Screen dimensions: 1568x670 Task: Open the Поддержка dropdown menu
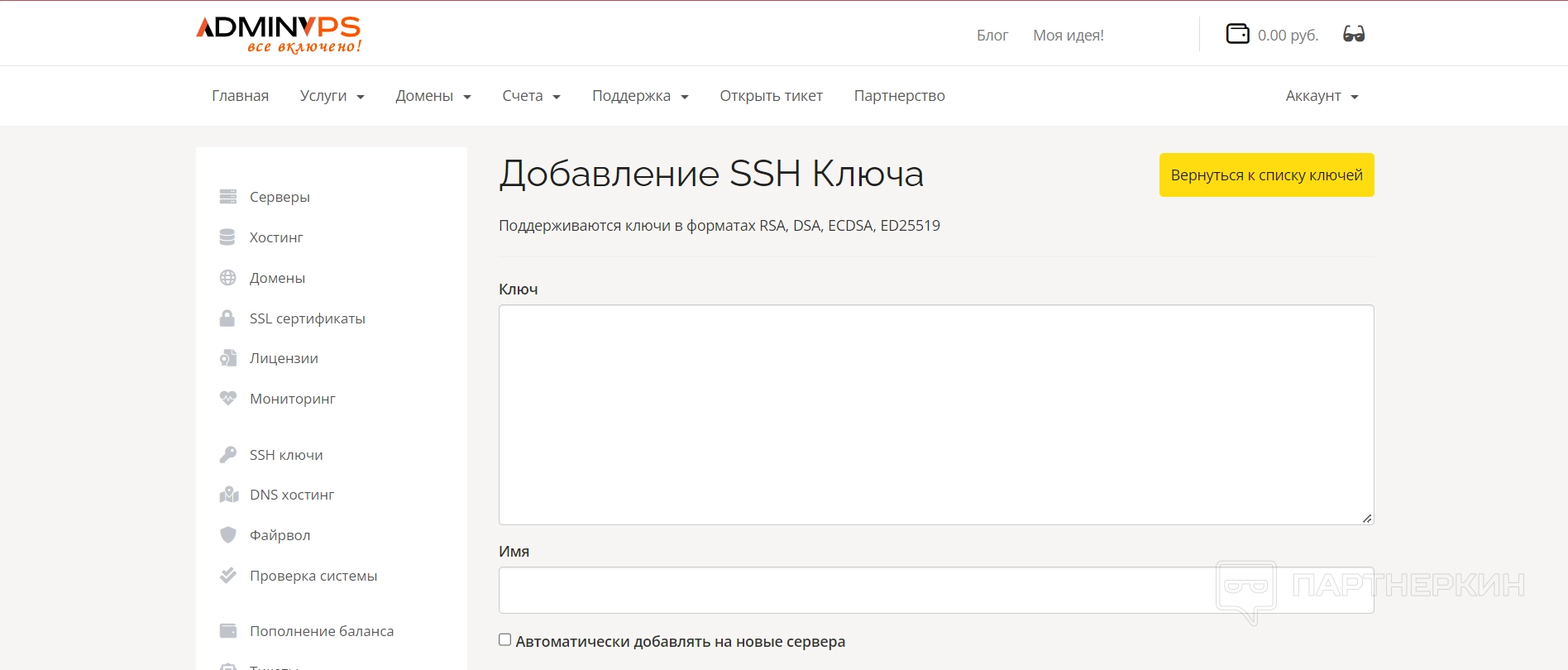coord(640,96)
